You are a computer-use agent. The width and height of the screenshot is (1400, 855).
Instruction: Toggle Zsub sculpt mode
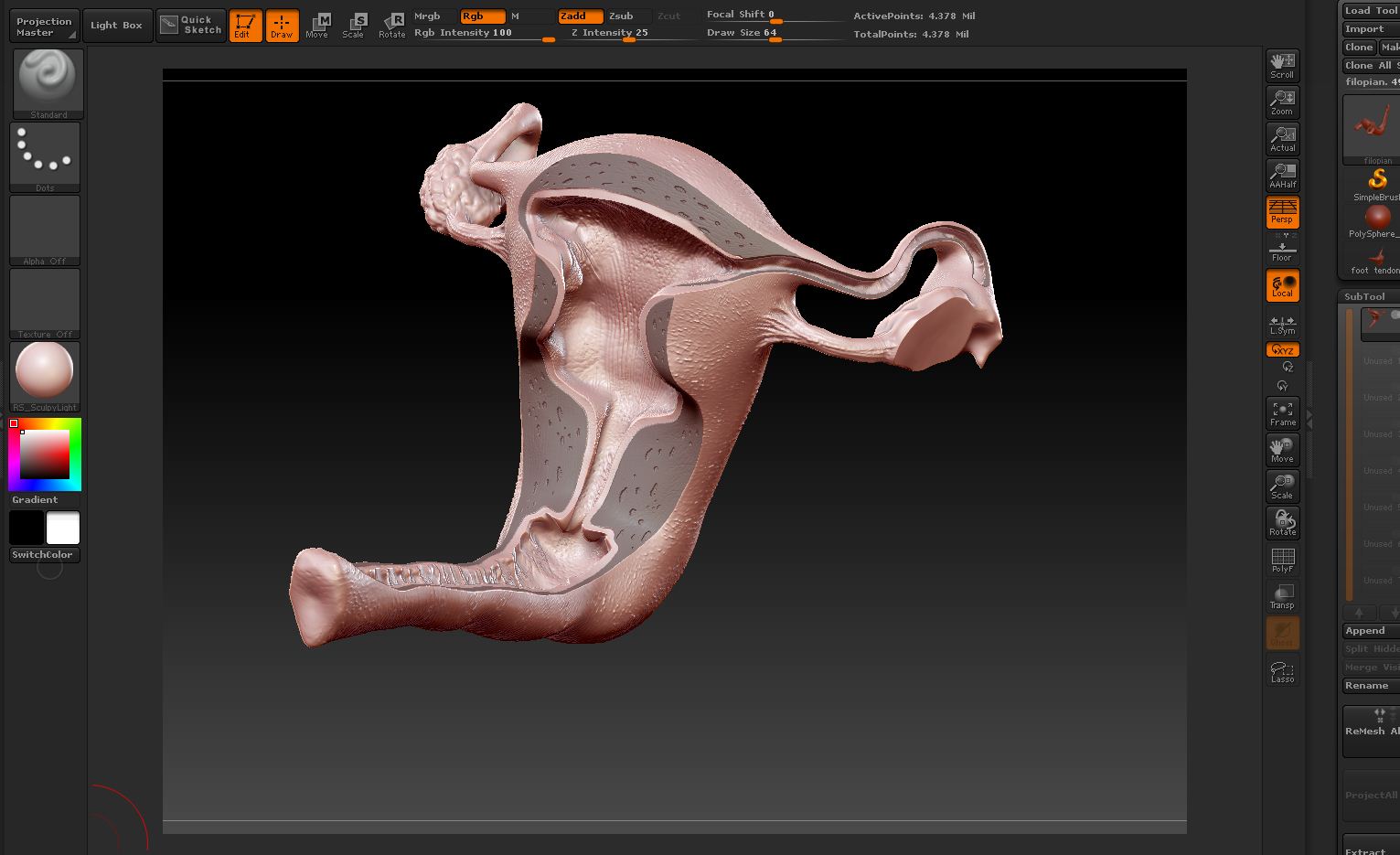pyautogui.click(x=628, y=16)
